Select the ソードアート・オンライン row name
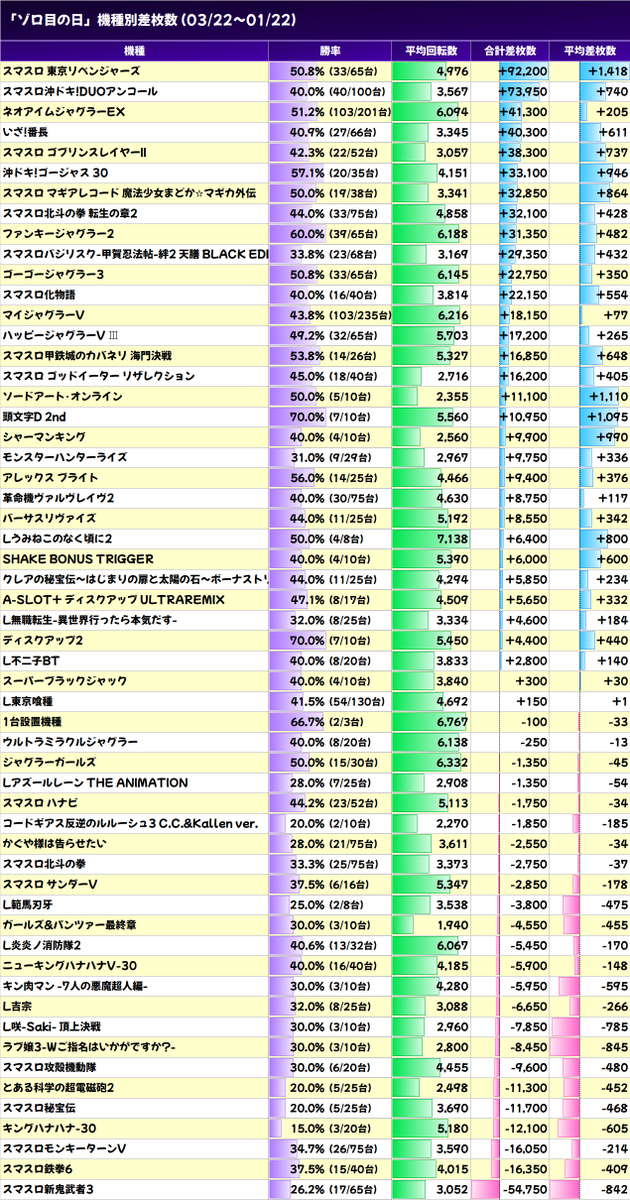Image resolution: width=630 pixels, height=1200 pixels. [63, 396]
